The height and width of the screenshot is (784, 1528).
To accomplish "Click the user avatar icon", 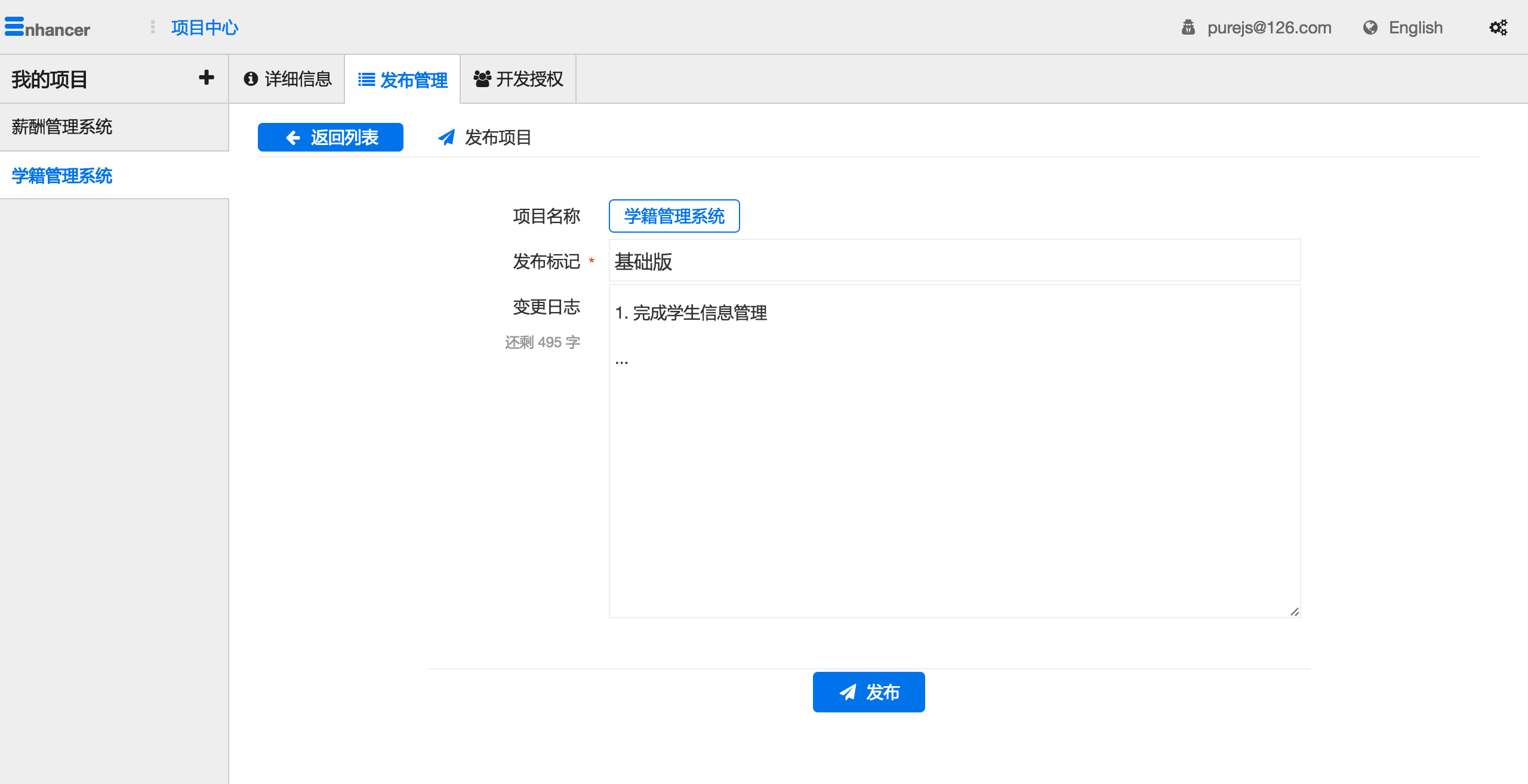I will click(1188, 27).
